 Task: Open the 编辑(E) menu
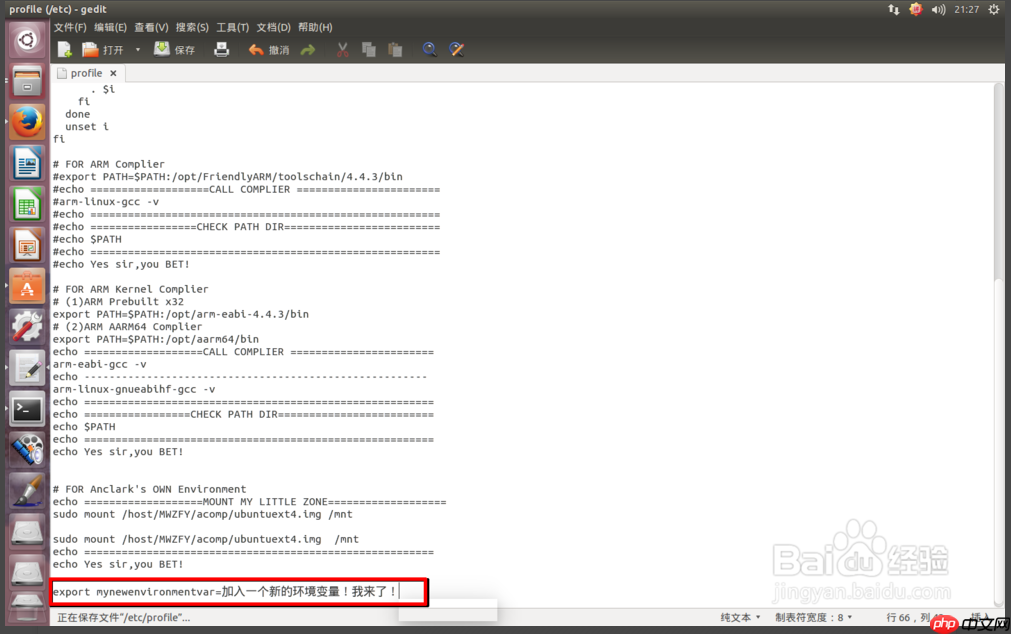point(110,27)
